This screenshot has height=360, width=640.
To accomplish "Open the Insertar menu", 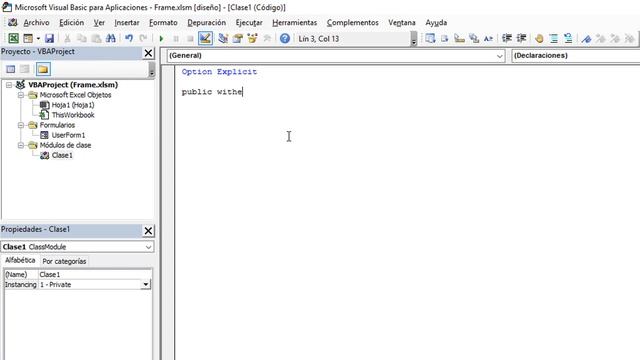I will click(127, 22).
